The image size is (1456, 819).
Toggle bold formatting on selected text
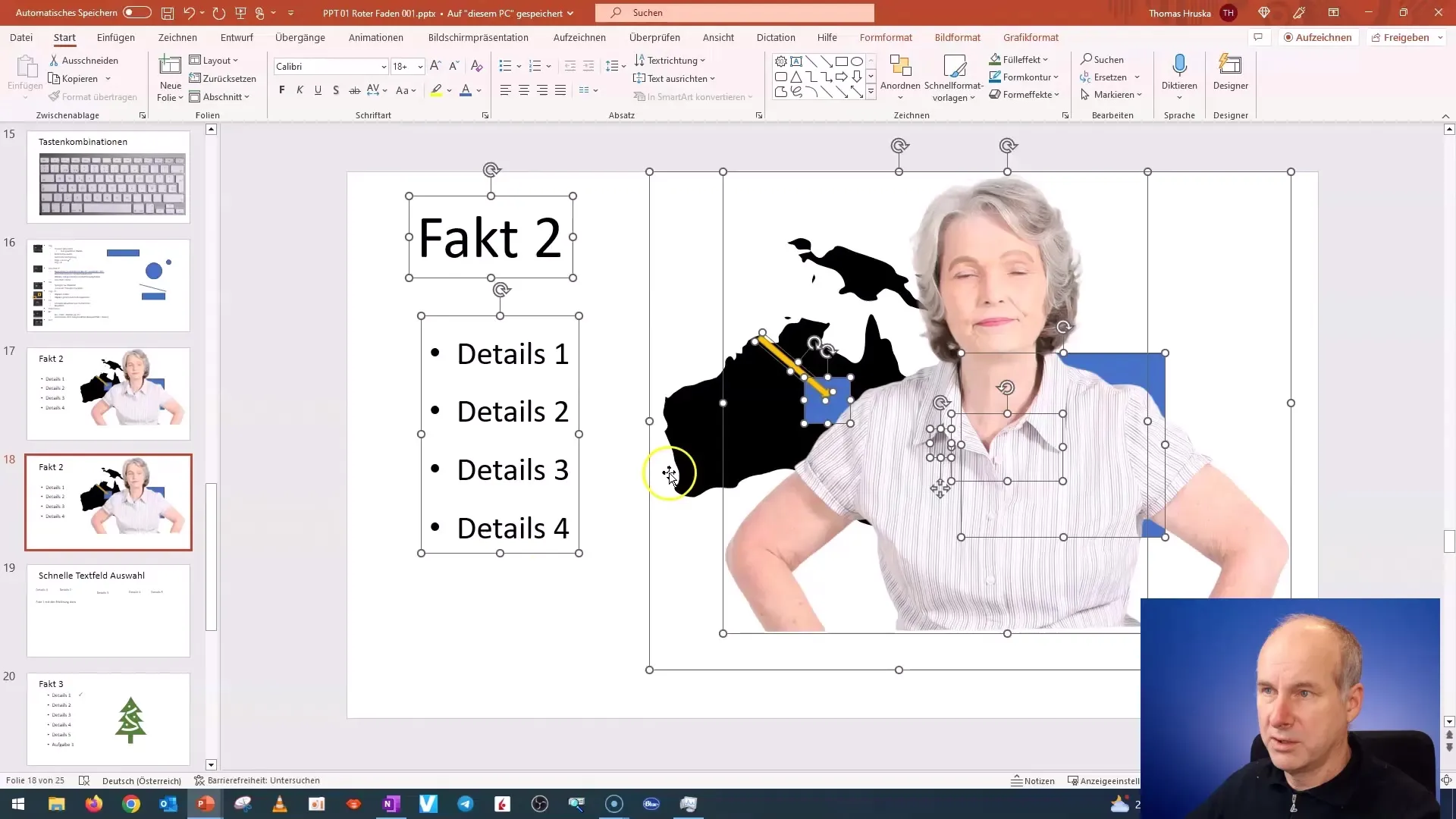tap(282, 90)
